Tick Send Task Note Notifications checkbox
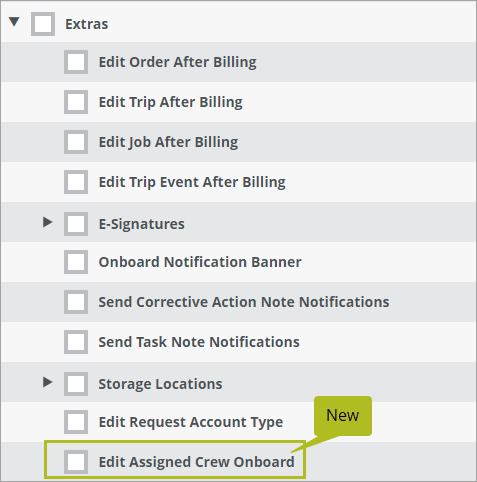Image resolution: width=477 pixels, height=482 pixels. tap(76, 342)
